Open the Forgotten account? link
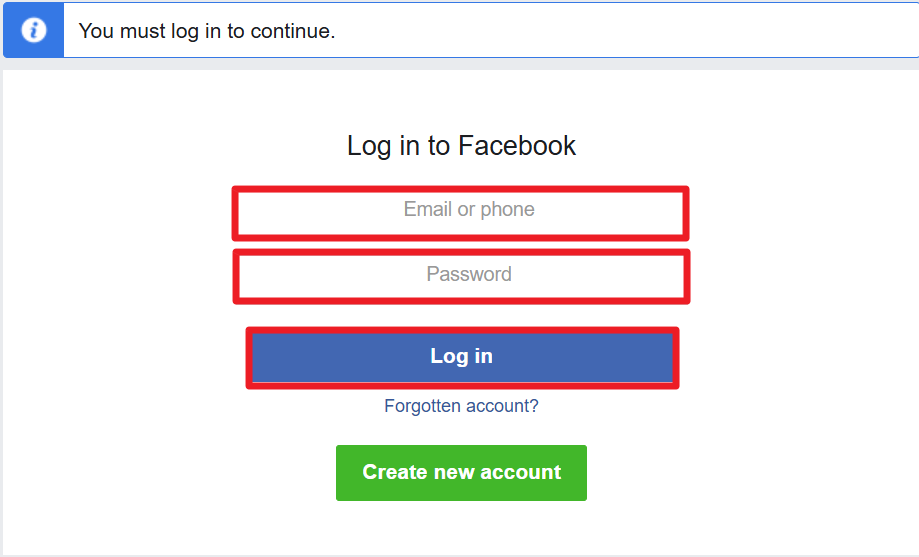Viewport: 919px width, 557px height. (x=461, y=406)
